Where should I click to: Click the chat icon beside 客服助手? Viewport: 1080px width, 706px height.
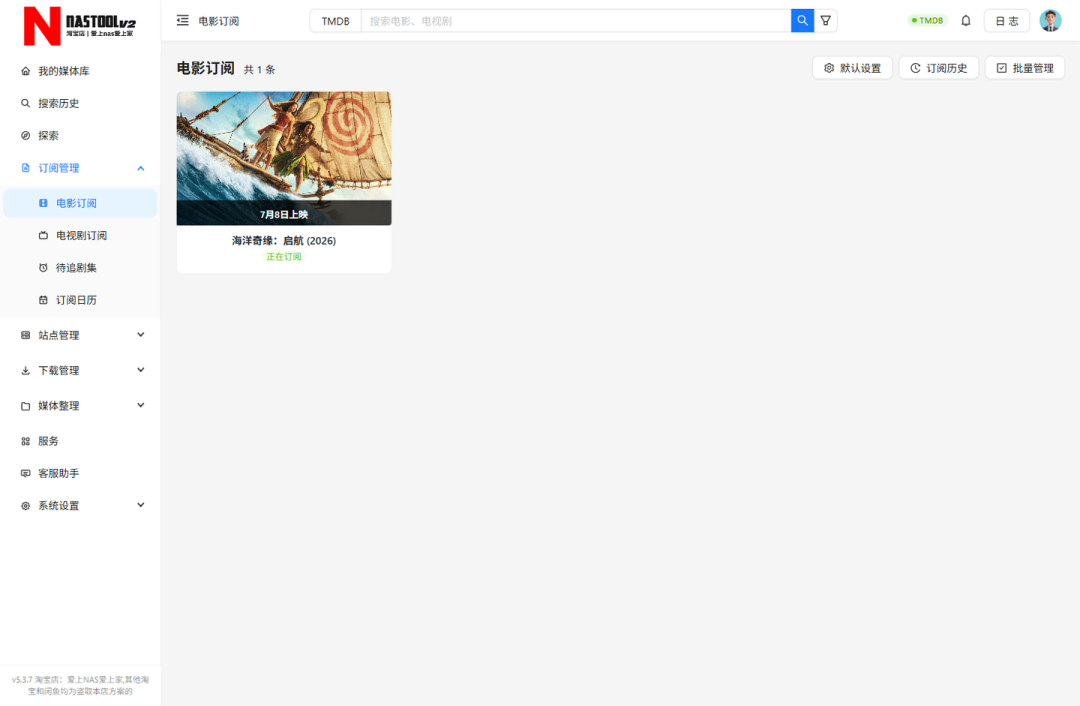(x=25, y=473)
